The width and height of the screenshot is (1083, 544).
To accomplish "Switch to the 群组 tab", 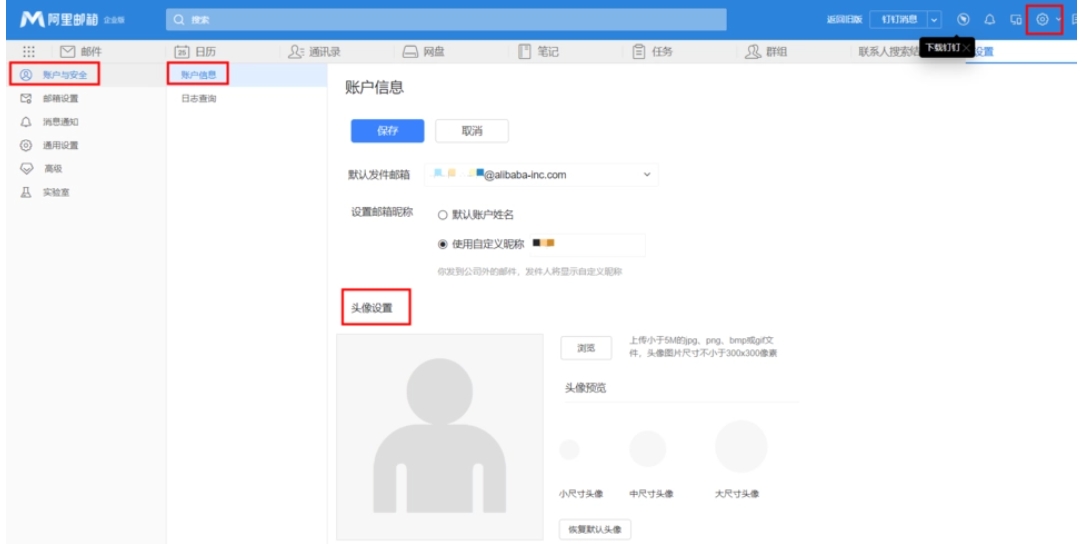I will pos(766,52).
